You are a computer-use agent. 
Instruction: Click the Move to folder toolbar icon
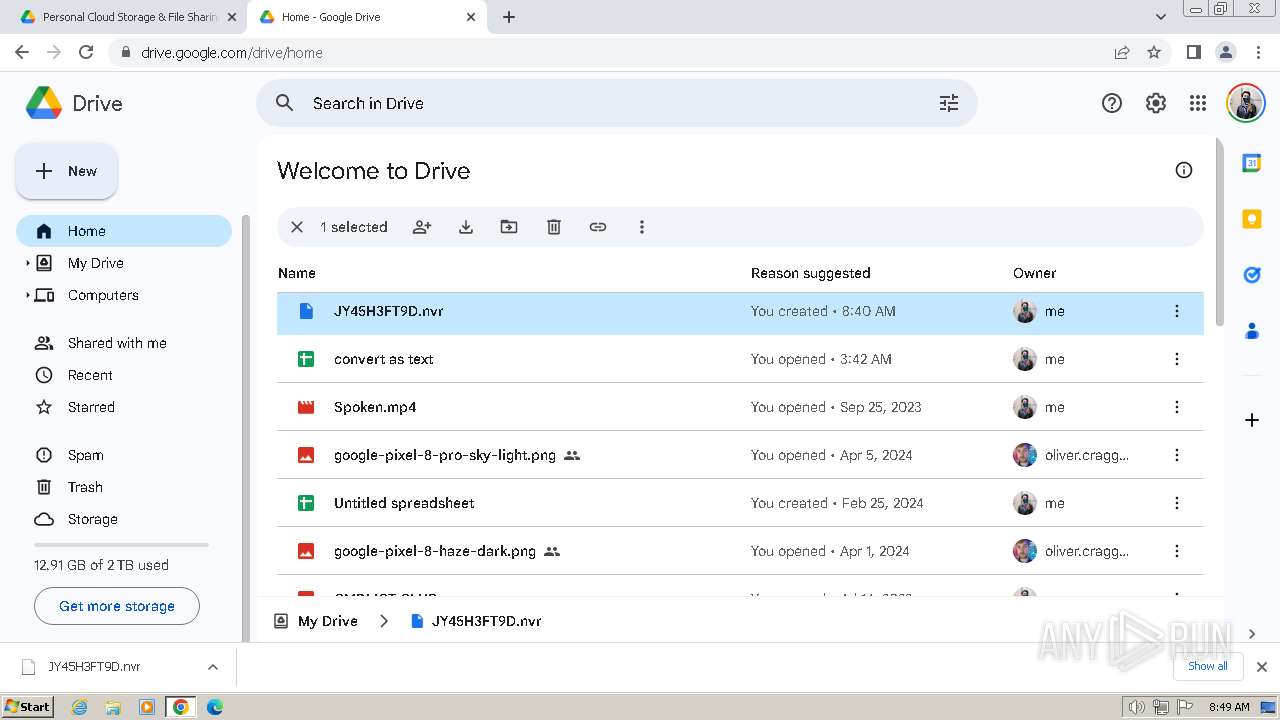[509, 227]
